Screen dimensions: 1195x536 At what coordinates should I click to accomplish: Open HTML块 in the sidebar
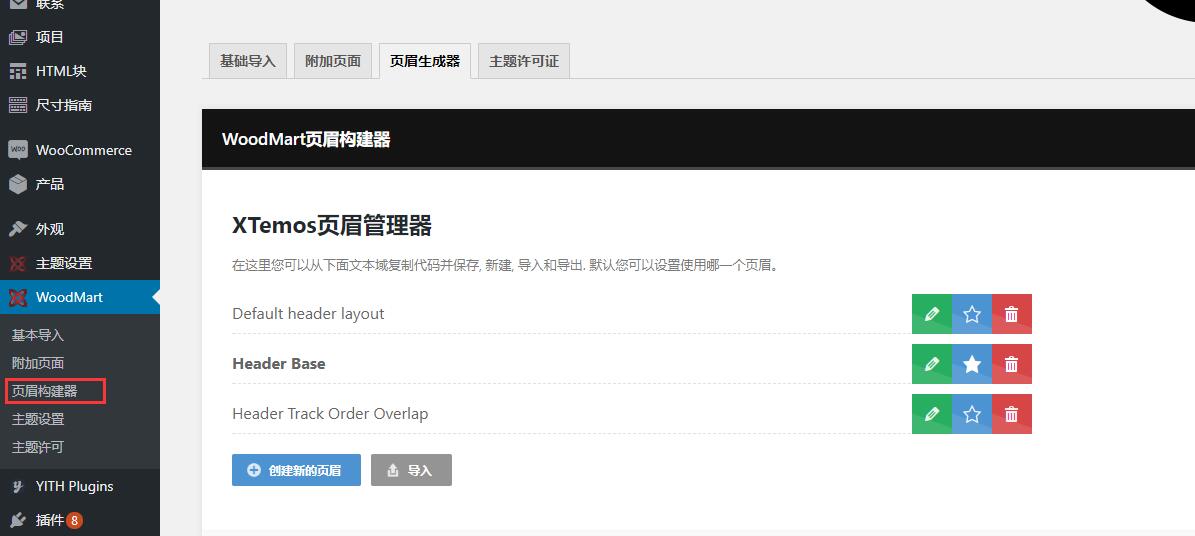(80, 71)
